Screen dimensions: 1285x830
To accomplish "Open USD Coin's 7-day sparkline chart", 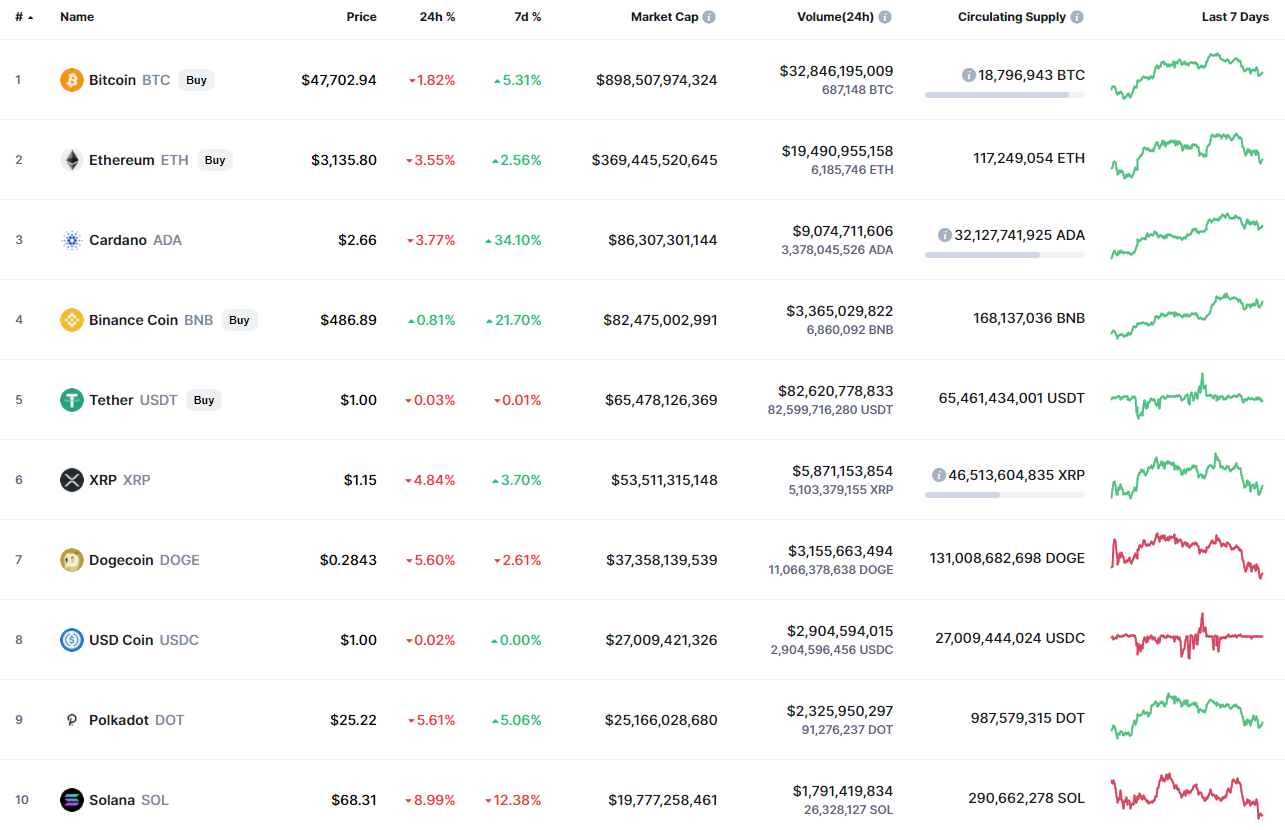I will (1187, 636).
